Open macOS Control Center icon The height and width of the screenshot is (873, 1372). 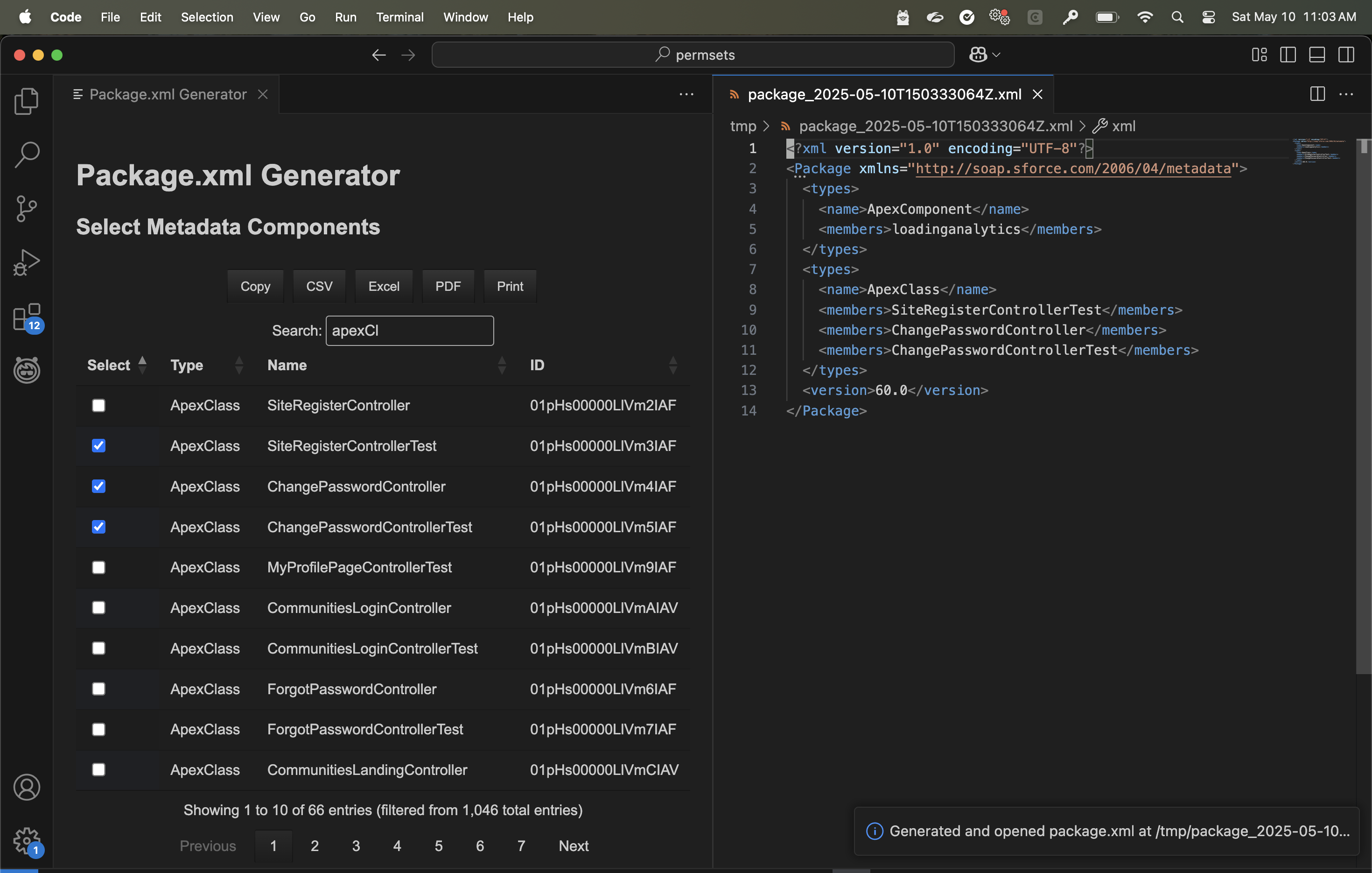1208,17
